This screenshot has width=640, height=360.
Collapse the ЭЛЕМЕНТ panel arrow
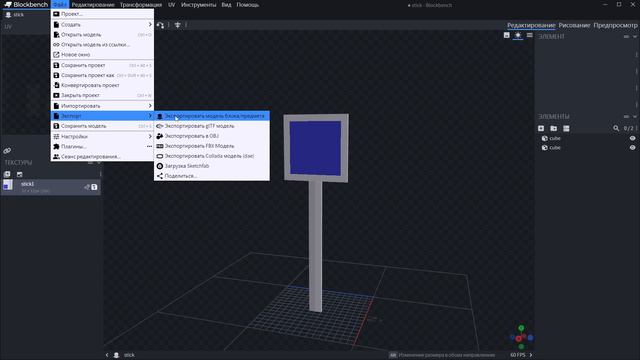click(635, 37)
